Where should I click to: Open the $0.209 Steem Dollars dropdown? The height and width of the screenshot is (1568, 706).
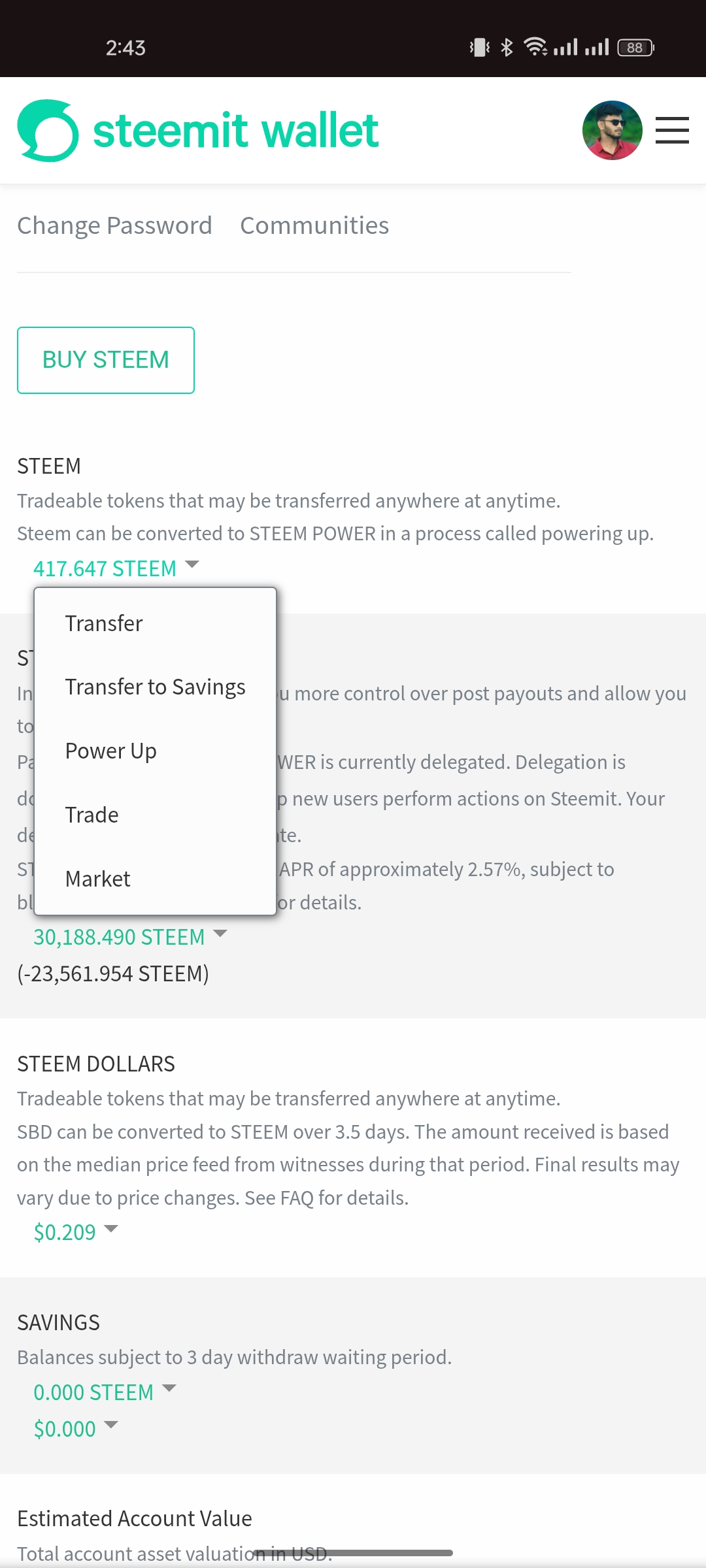tap(75, 1232)
